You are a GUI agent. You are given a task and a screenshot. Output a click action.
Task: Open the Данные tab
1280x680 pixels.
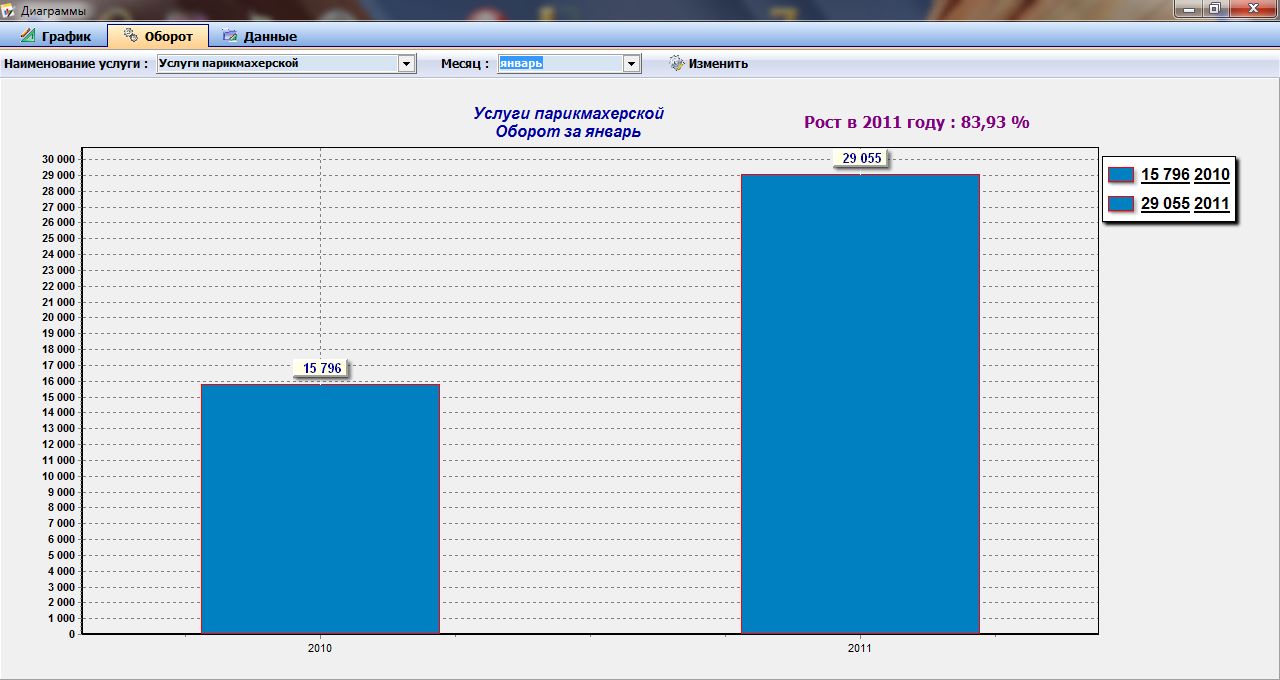(259, 36)
